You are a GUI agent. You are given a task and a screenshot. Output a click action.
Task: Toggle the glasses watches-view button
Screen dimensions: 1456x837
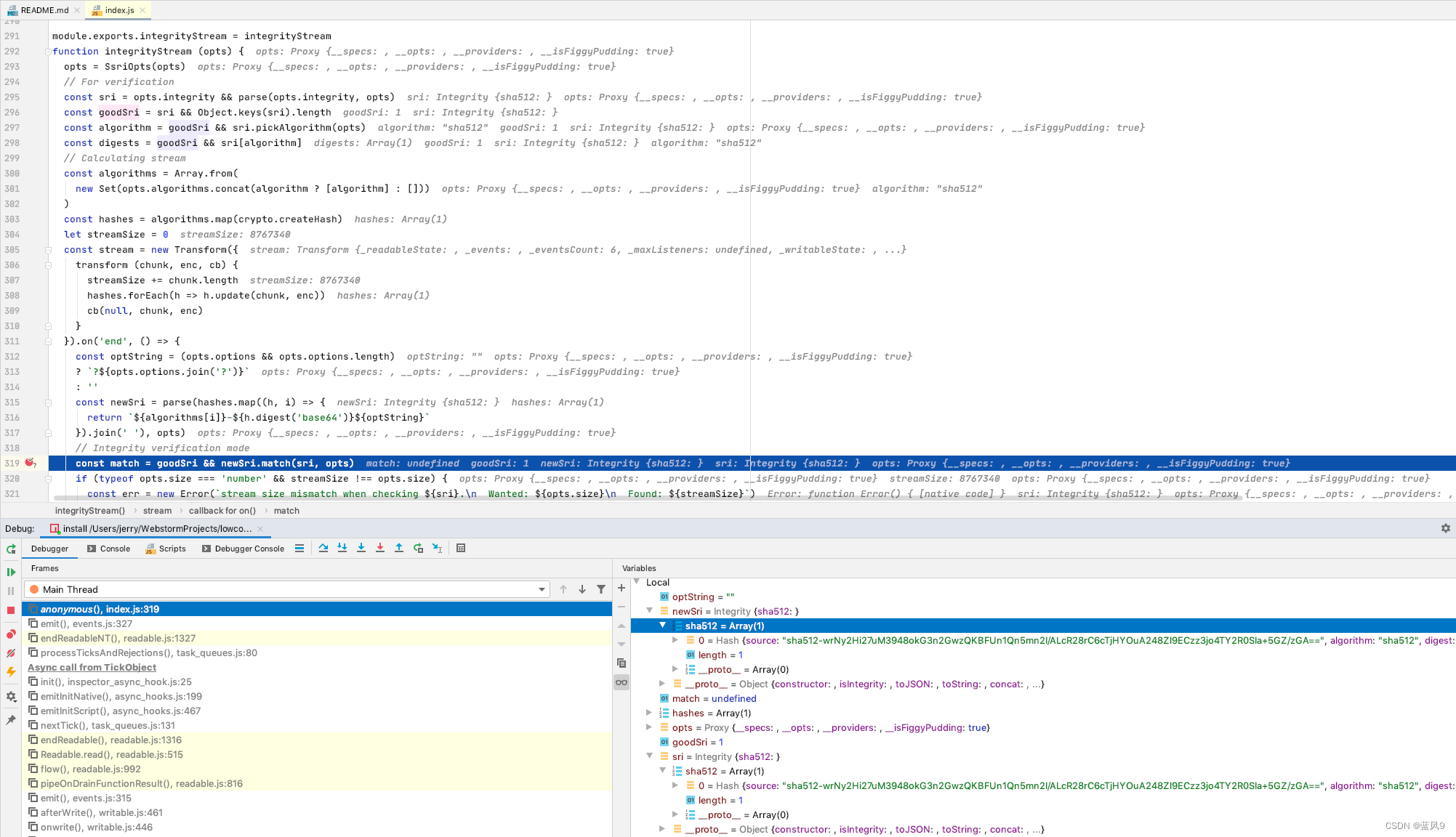coord(622,682)
